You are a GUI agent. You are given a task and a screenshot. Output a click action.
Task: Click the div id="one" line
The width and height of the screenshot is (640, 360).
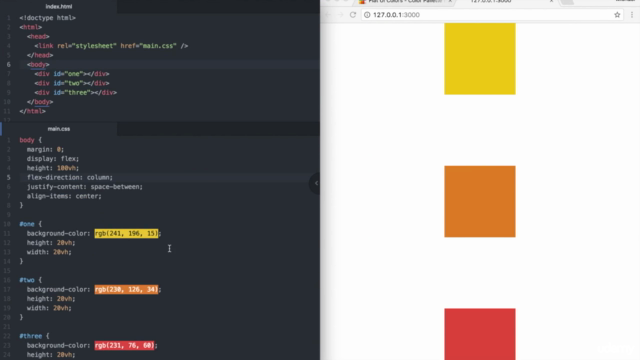(72, 74)
